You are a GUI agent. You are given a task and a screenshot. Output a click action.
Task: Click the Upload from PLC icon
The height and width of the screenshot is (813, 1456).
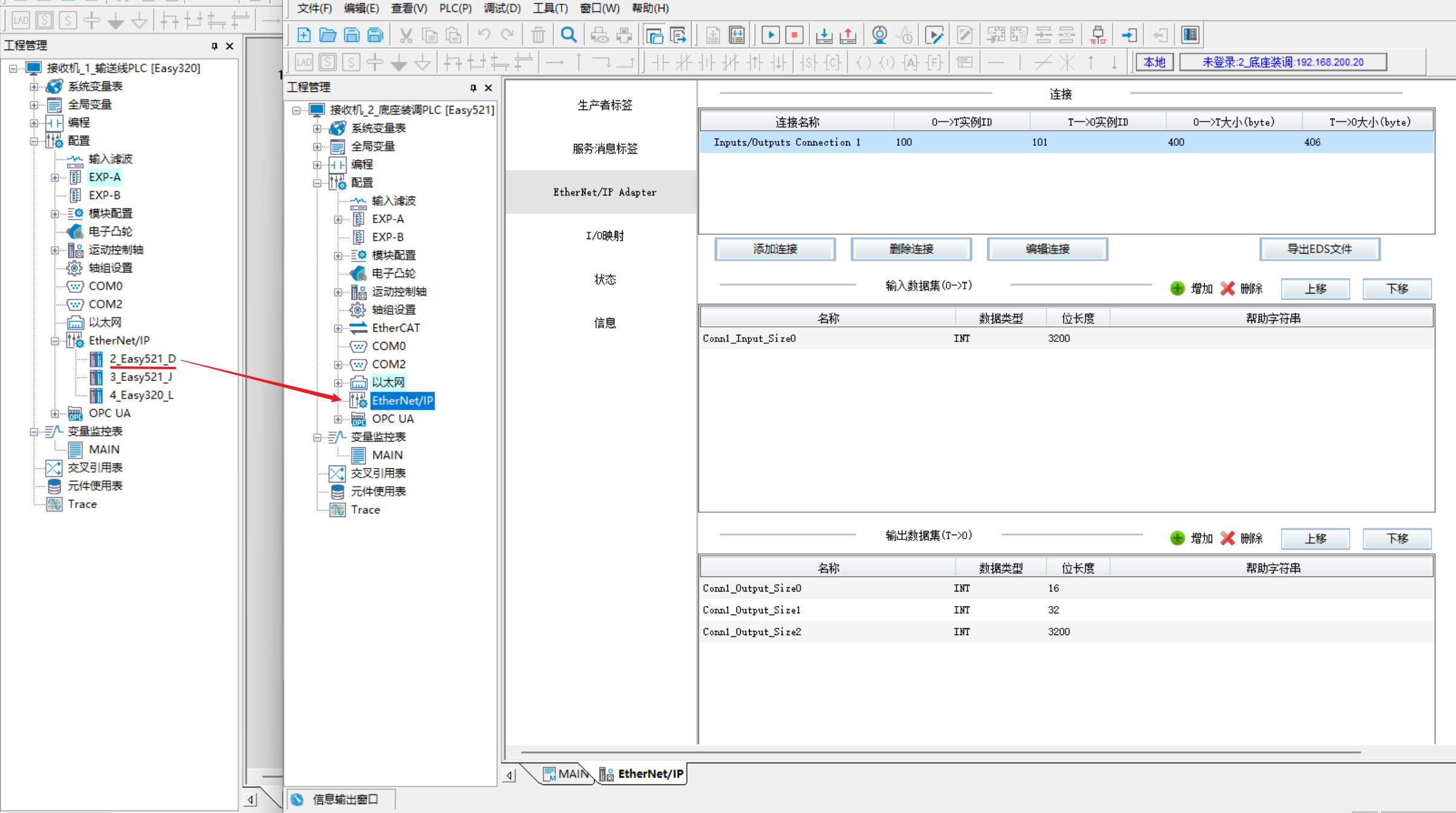coord(848,35)
